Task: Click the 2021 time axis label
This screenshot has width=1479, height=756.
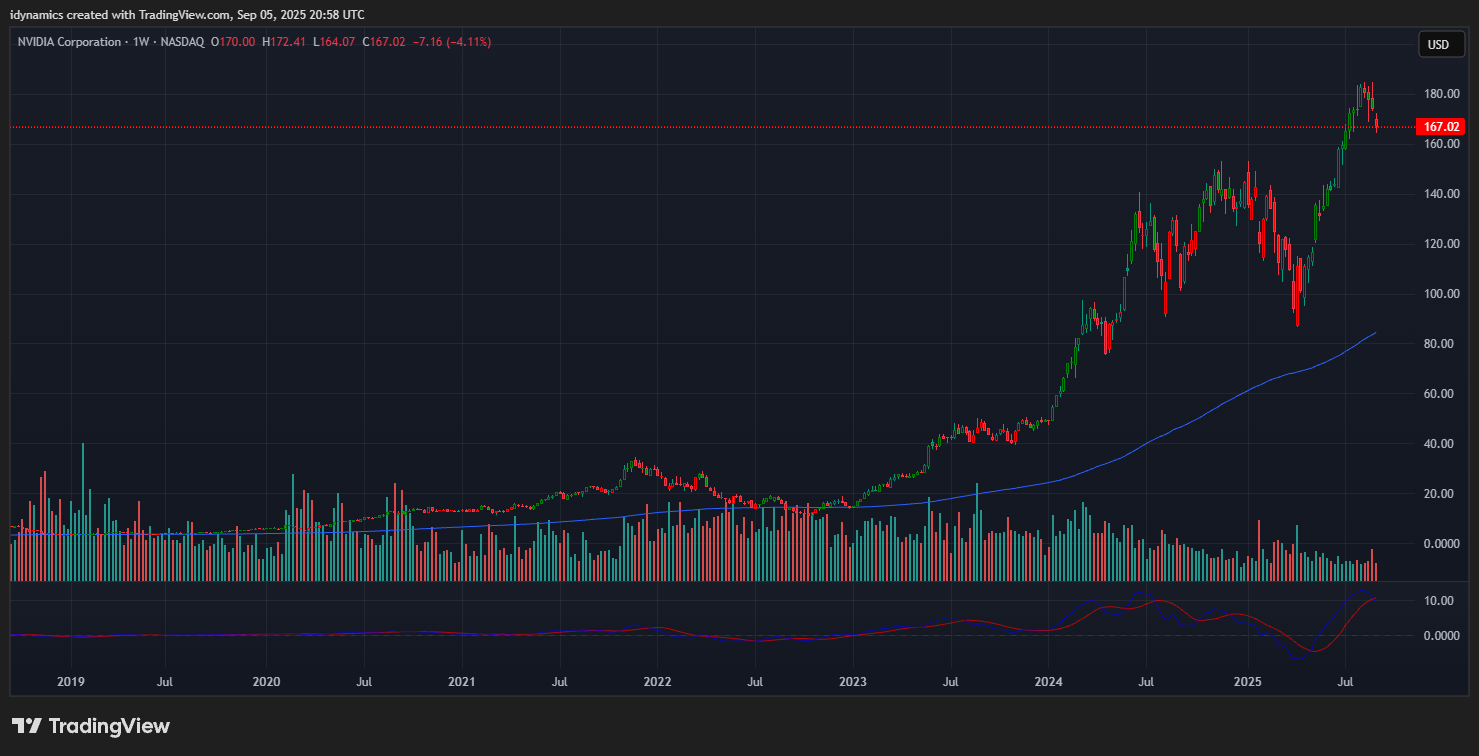Action: [461, 682]
